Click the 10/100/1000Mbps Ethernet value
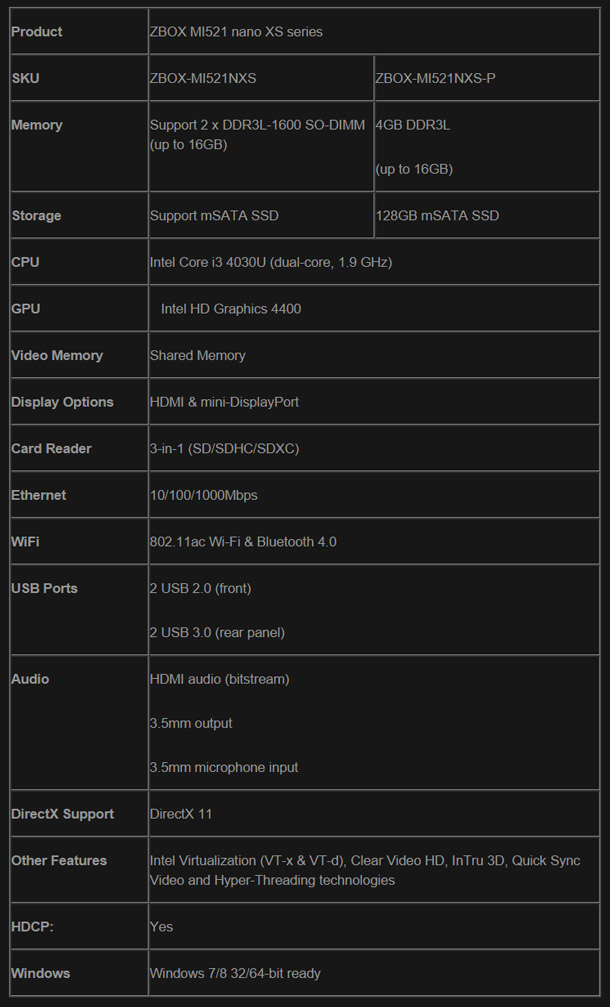 pos(204,495)
